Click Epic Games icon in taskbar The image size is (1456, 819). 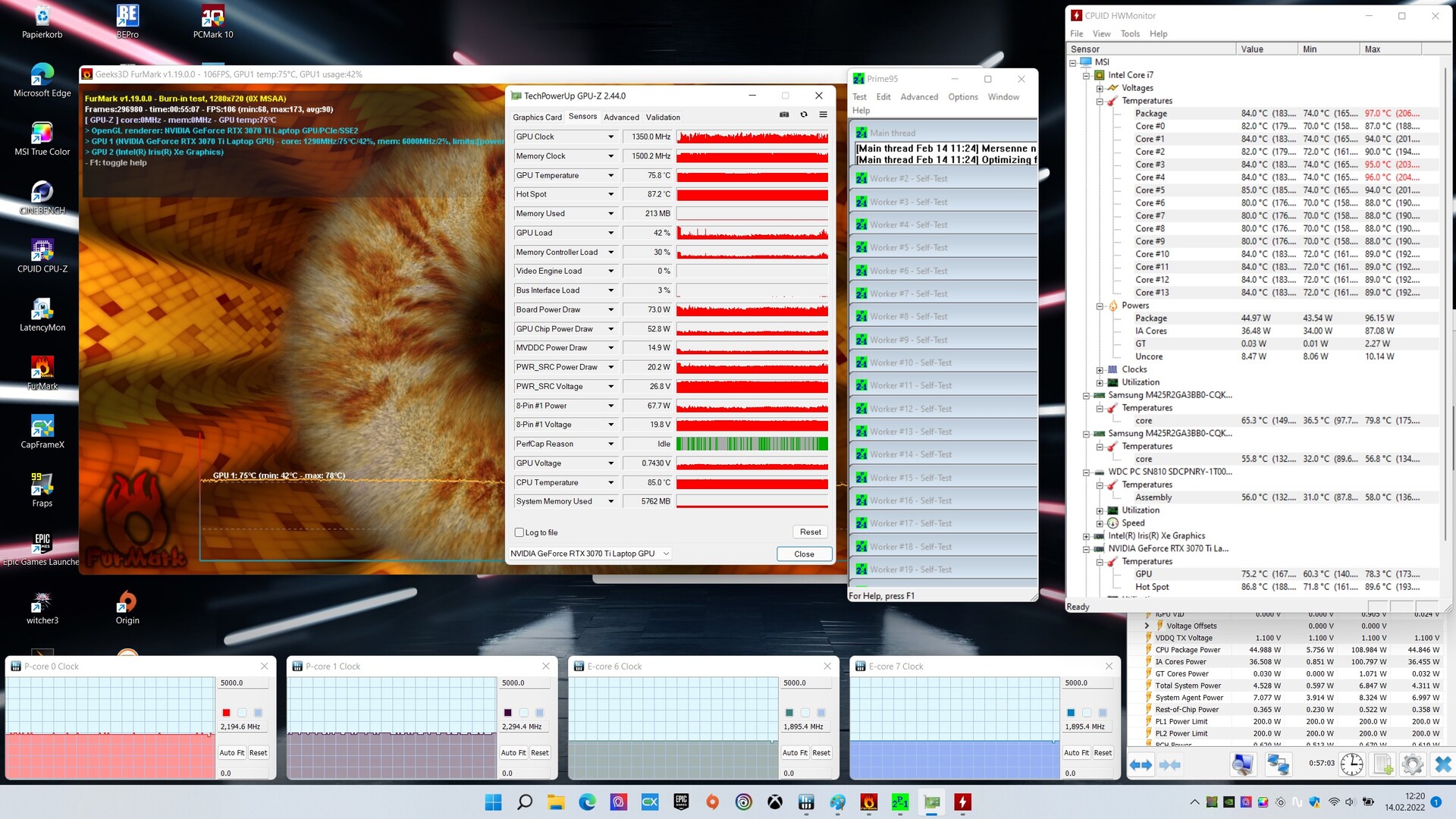coord(681,802)
